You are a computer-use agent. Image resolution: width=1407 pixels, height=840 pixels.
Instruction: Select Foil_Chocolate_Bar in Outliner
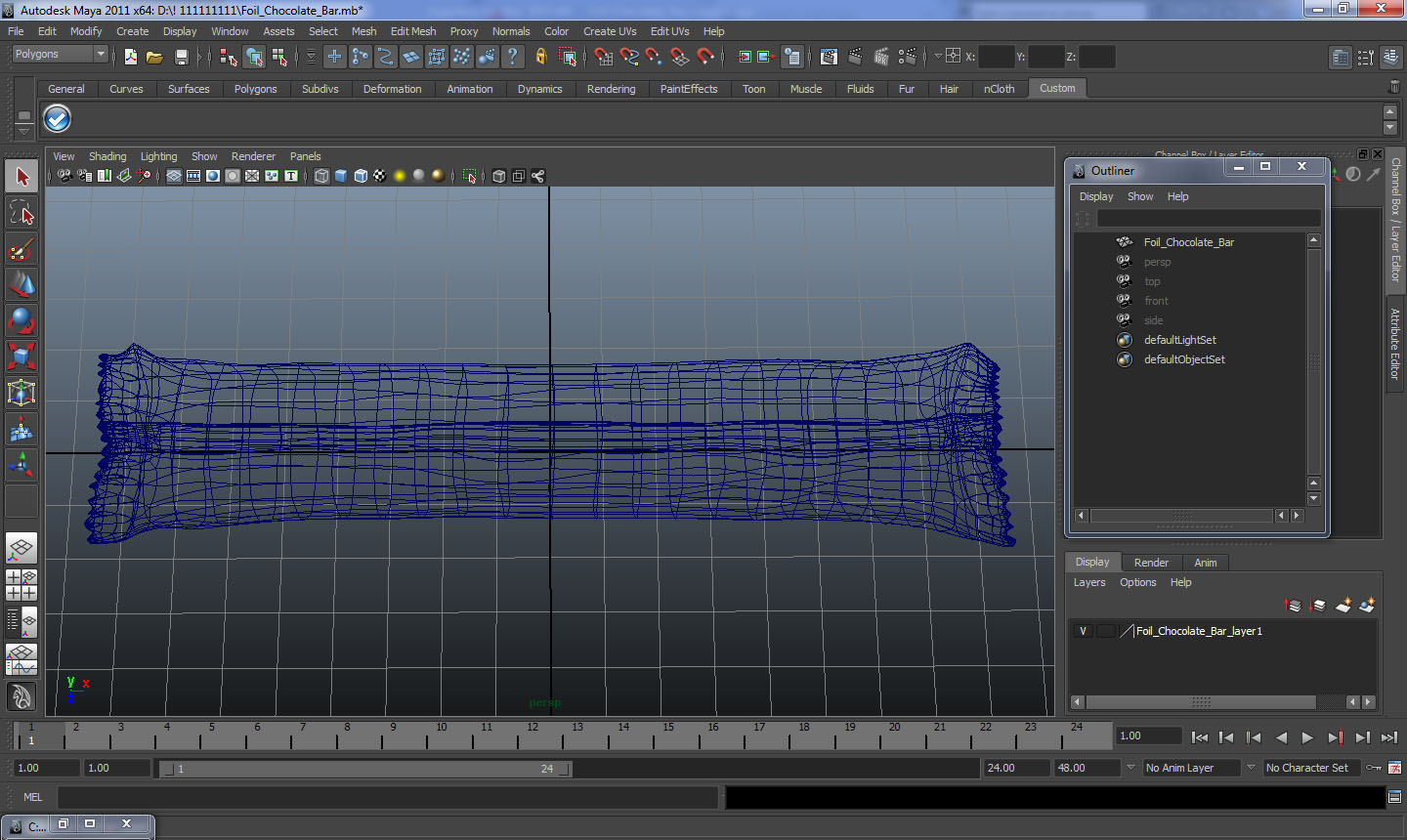[x=1188, y=242]
